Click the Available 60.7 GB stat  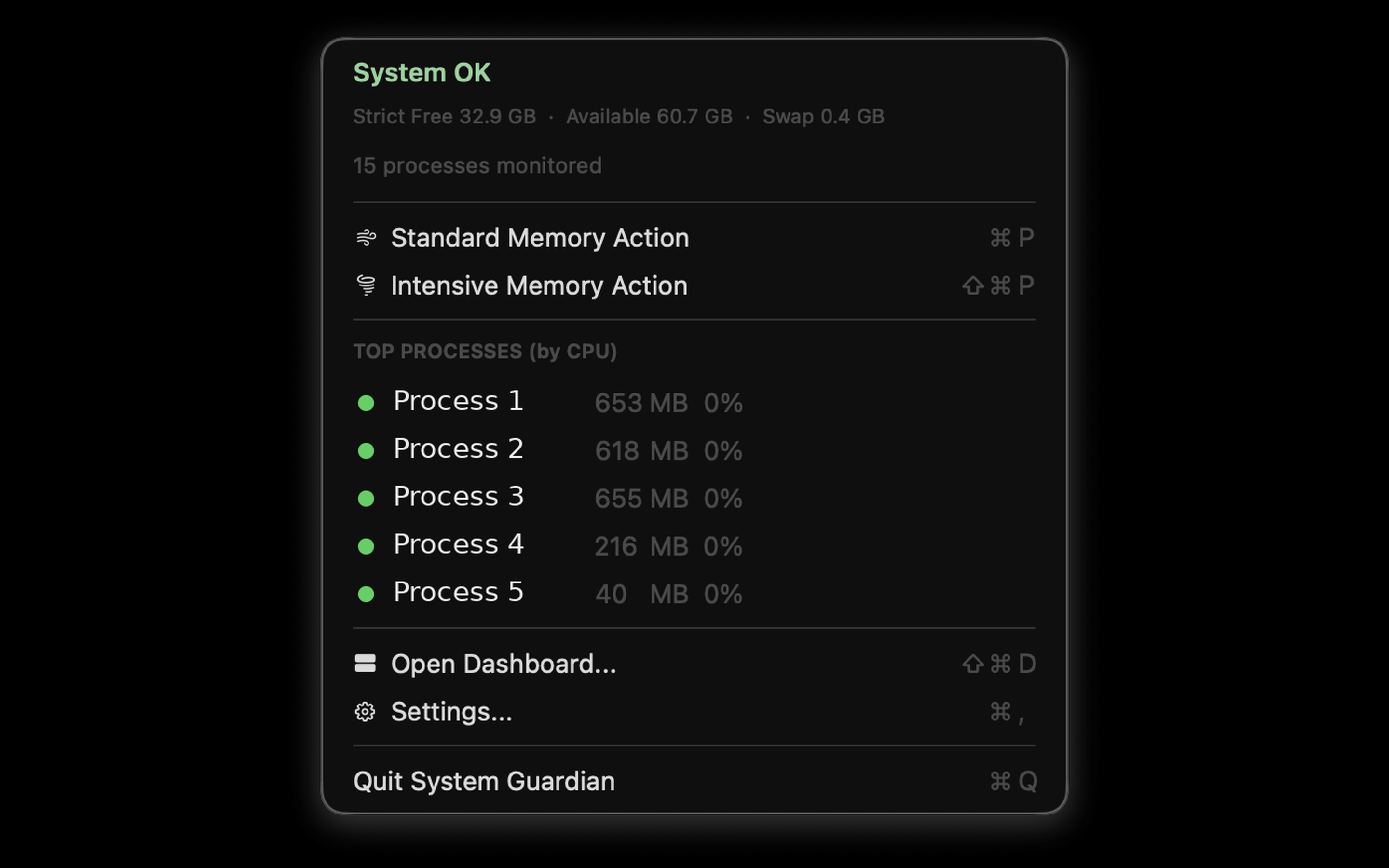tap(649, 116)
